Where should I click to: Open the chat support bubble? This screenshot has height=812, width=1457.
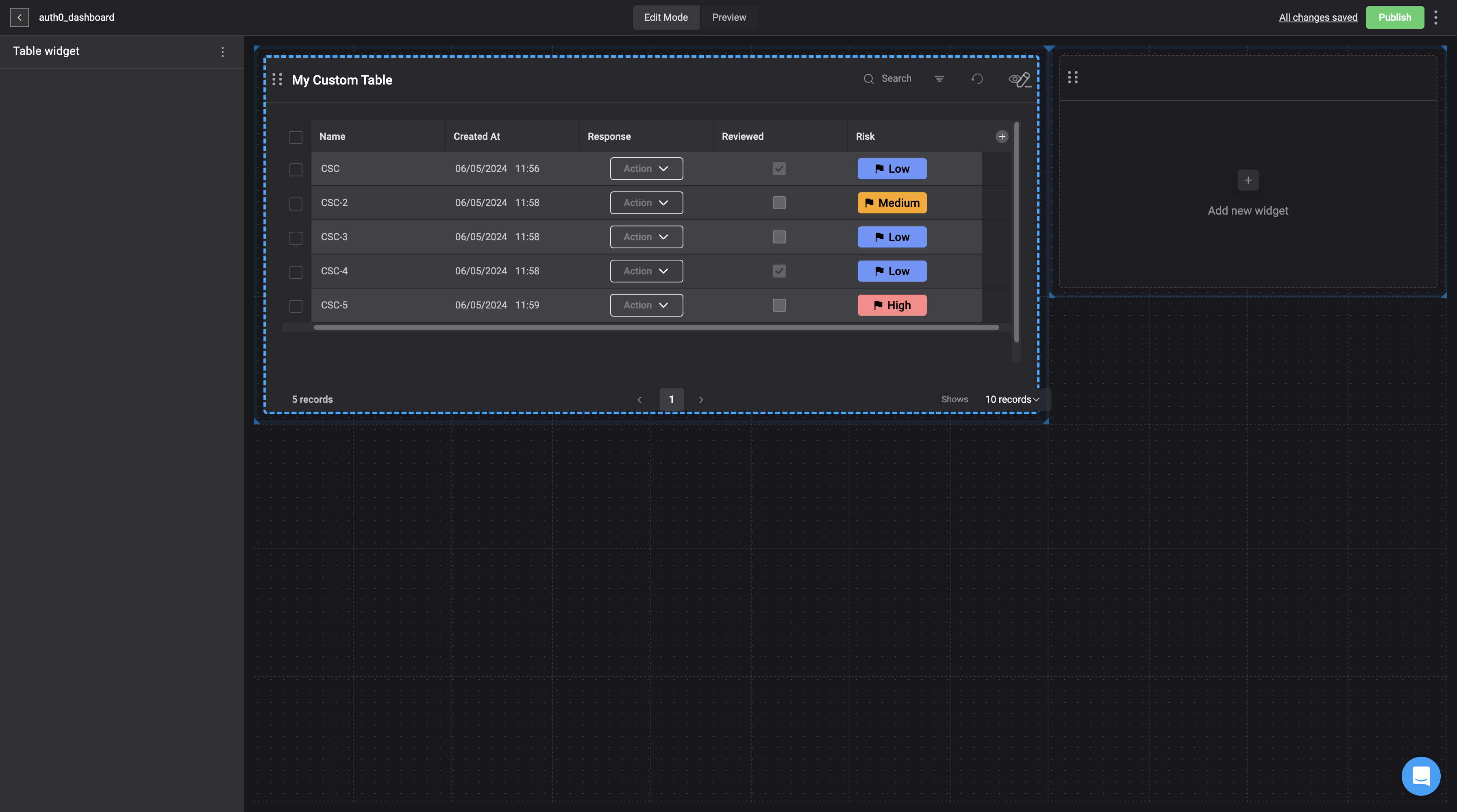[x=1421, y=776]
